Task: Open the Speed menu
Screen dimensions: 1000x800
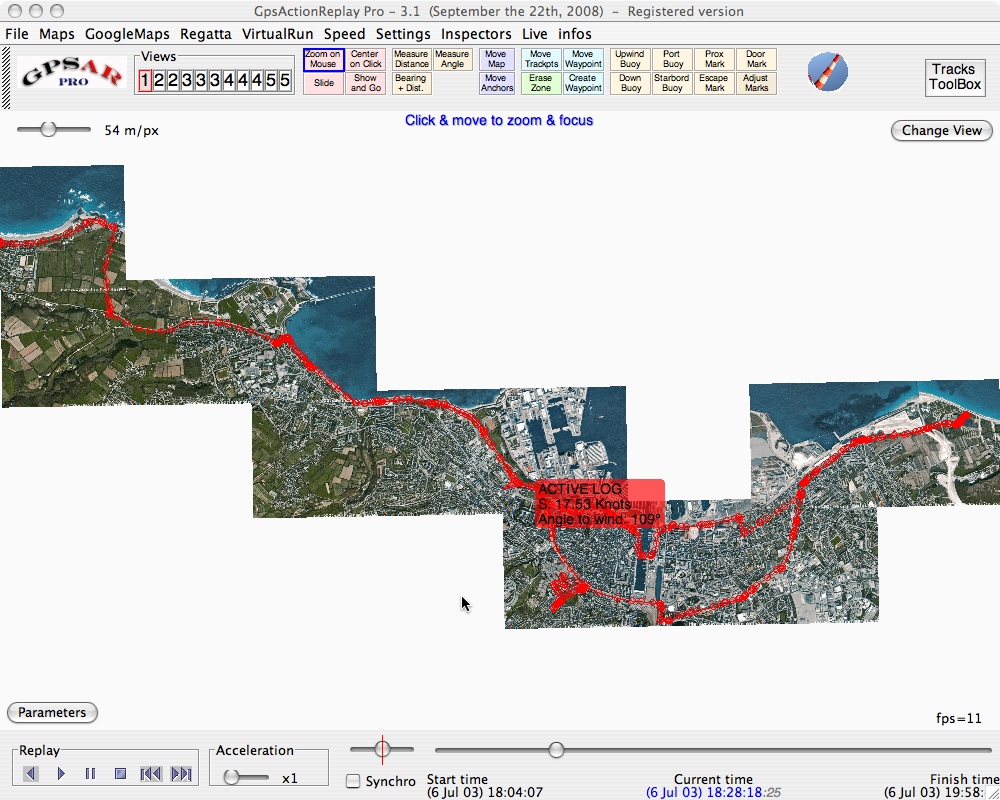Action: [344, 34]
